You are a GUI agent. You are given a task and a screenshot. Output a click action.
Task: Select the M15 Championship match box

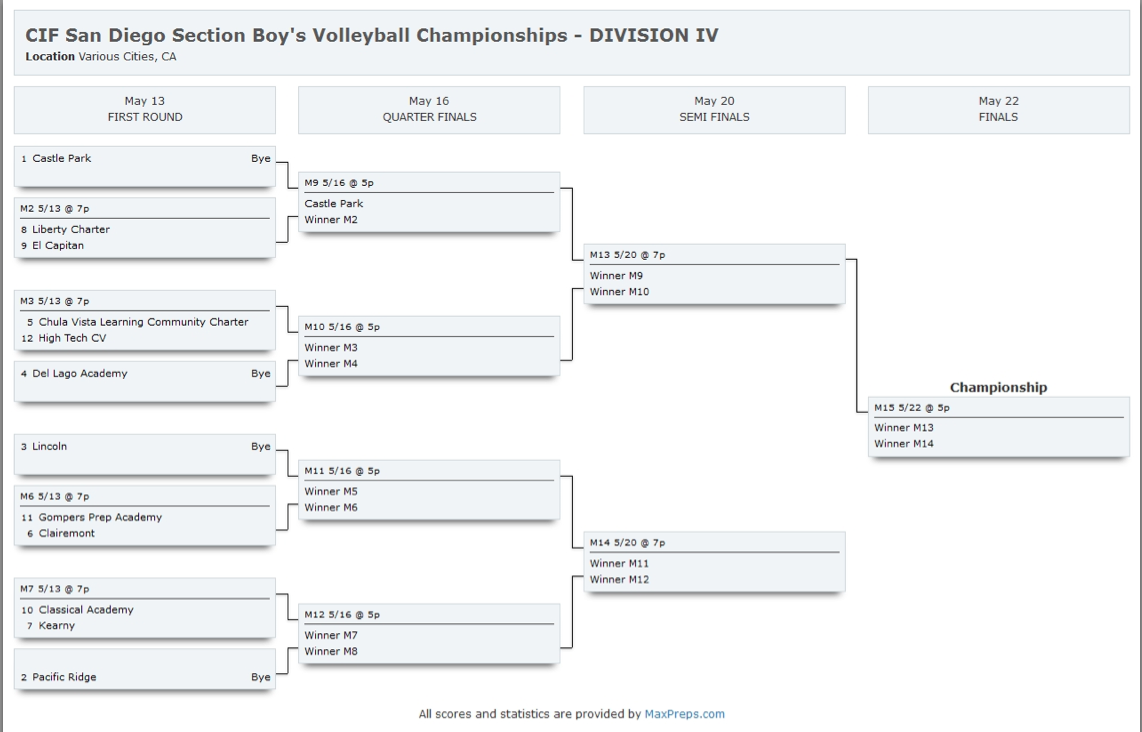[x=999, y=427]
